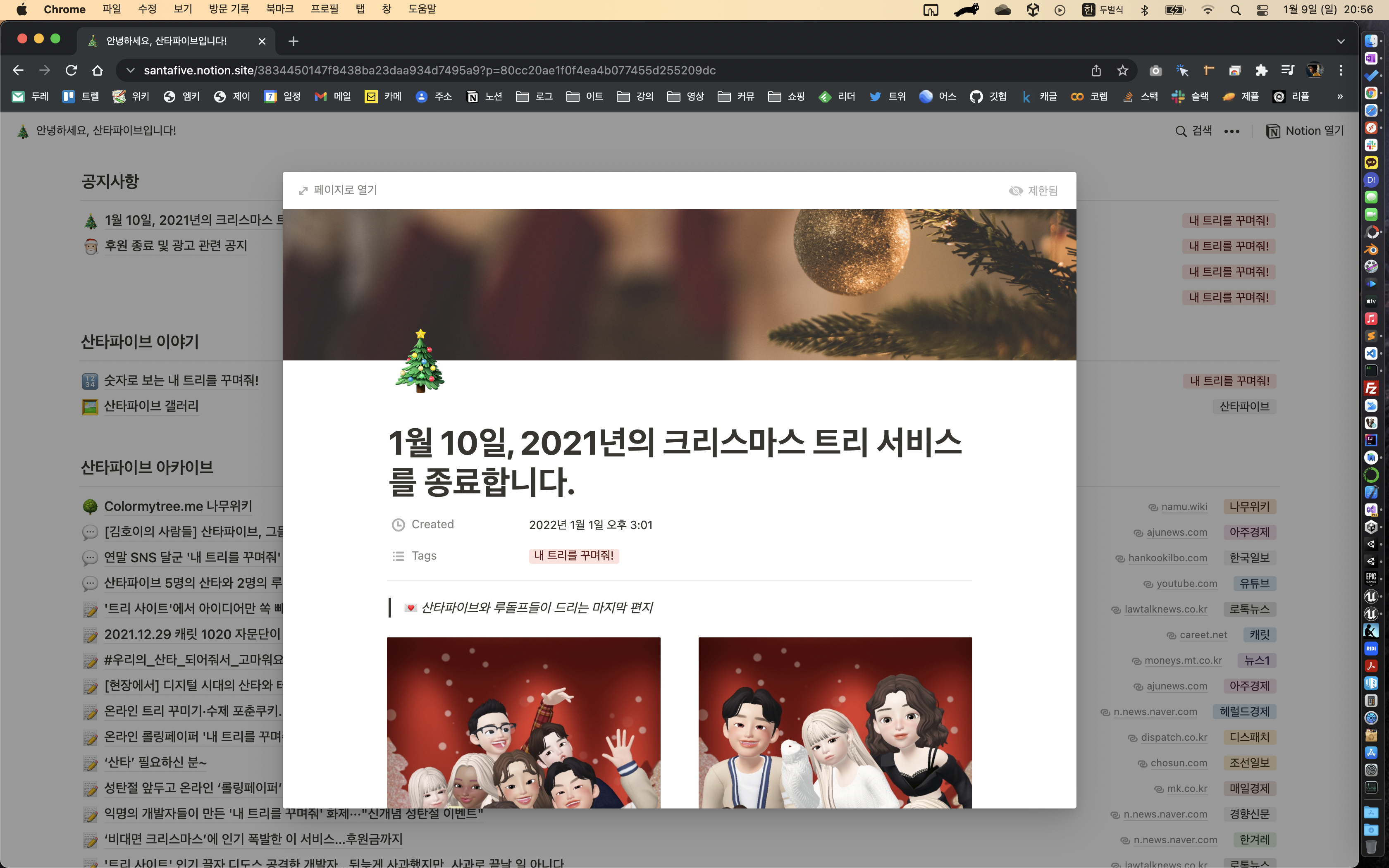This screenshot has width=1389, height=868.
Task: Toggle the 제한됨 visibility indicator
Action: [x=1033, y=191]
